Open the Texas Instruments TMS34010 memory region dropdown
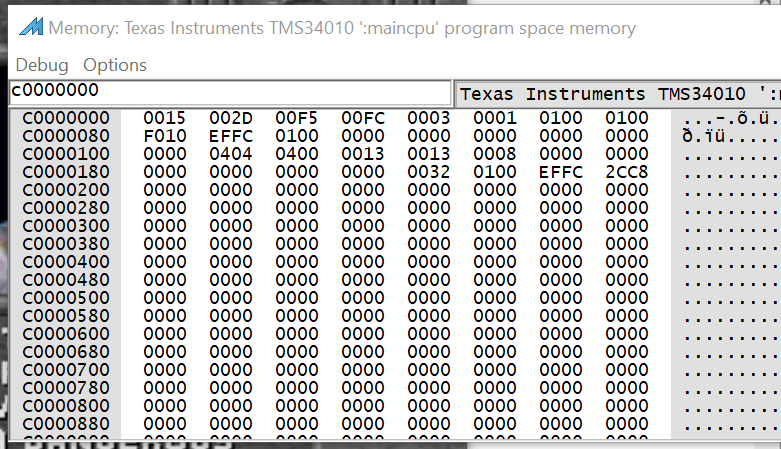Image resolution: width=781 pixels, height=449 pixels. (x=618, y=94)
